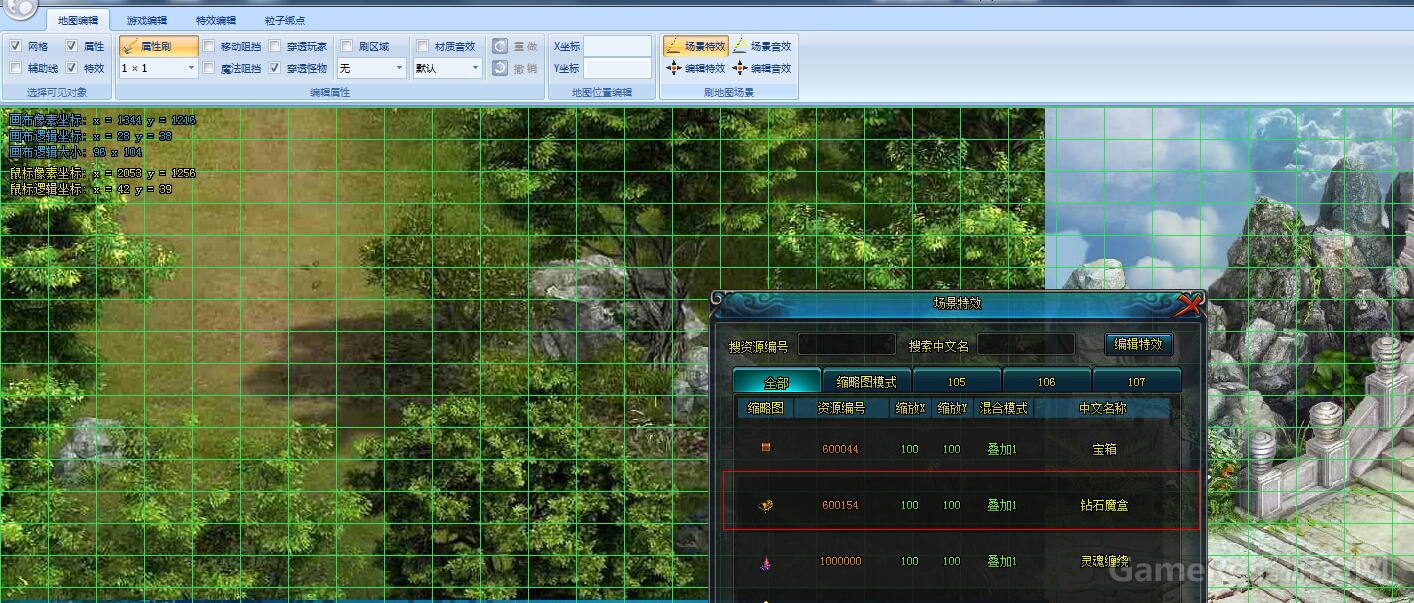Viewport: 1414px width, 603px height.
Task: Click the 缩放Y value in 600154 row
Action: click(x=951, y=505)
